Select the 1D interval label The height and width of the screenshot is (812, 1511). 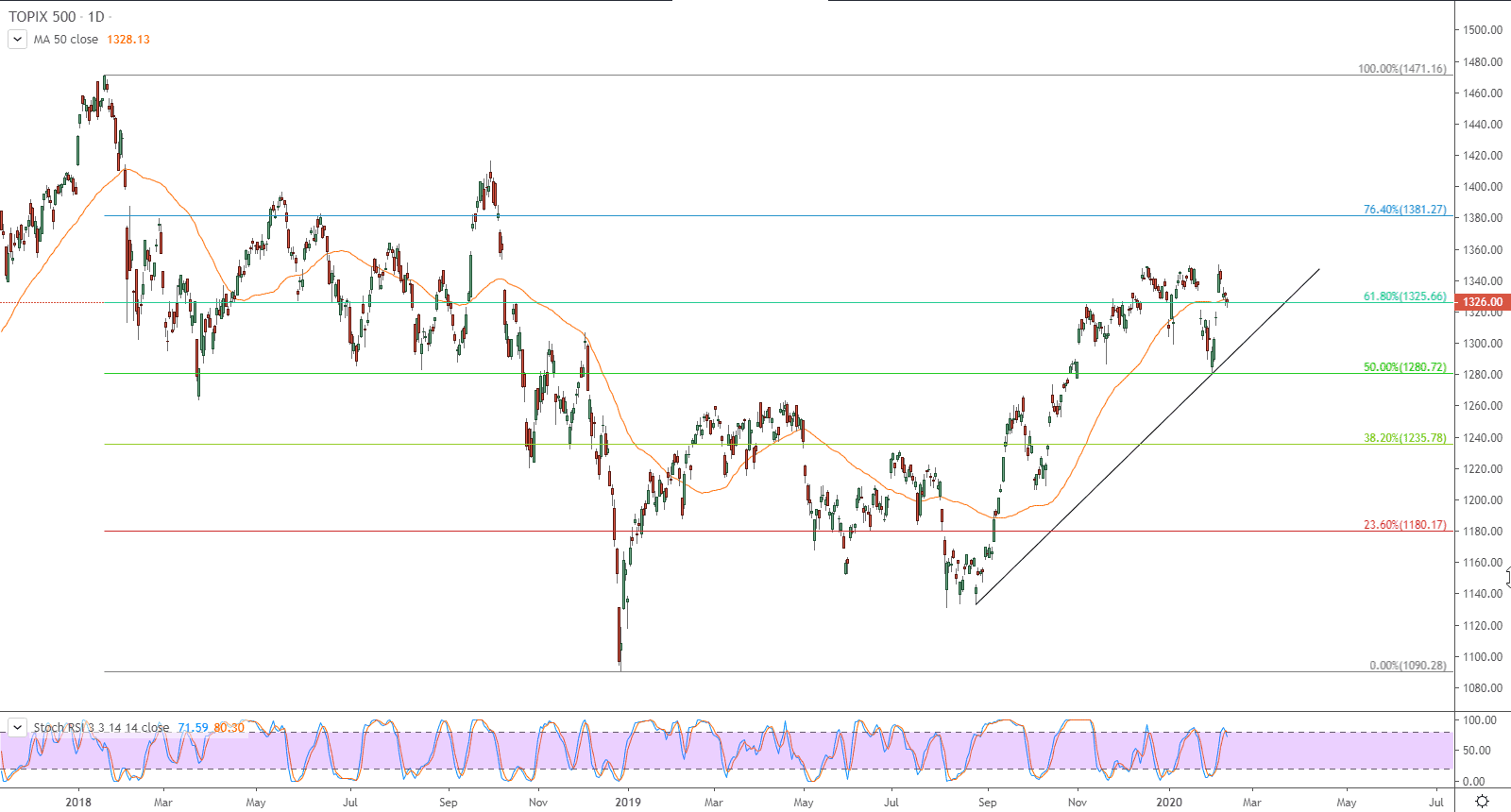click(96, 17)
